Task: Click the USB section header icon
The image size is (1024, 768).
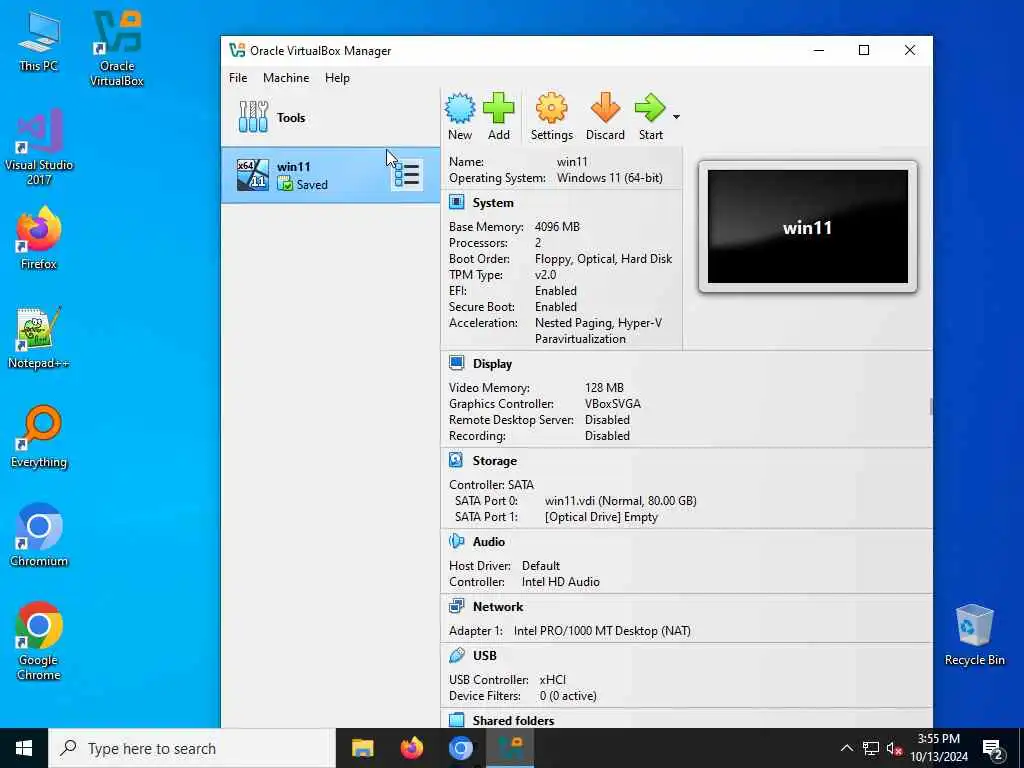Action: (x=456, y=655)
